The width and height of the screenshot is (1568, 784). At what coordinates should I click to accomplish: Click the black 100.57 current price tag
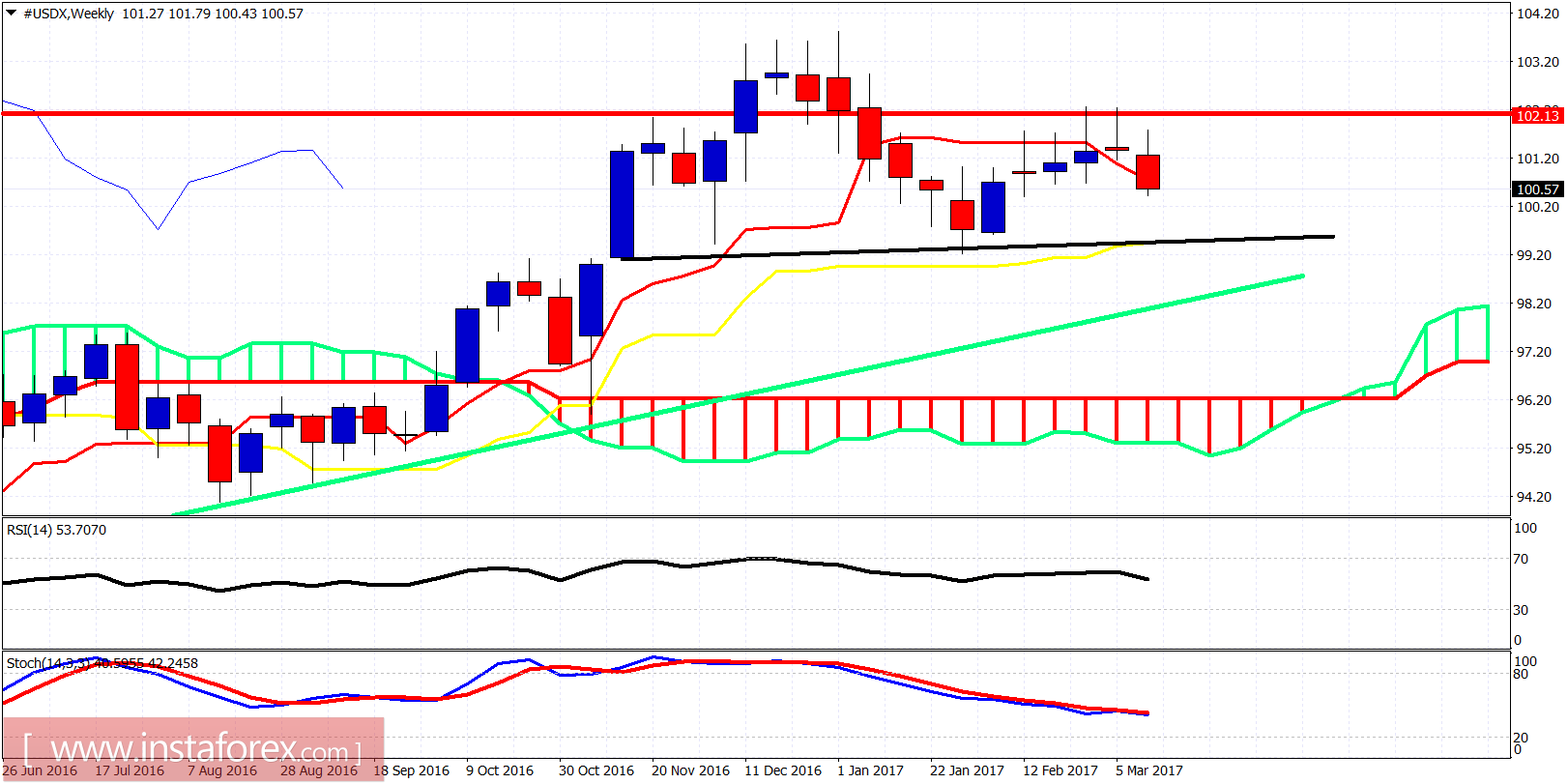pyautogui.click(x=1537, y=189)
